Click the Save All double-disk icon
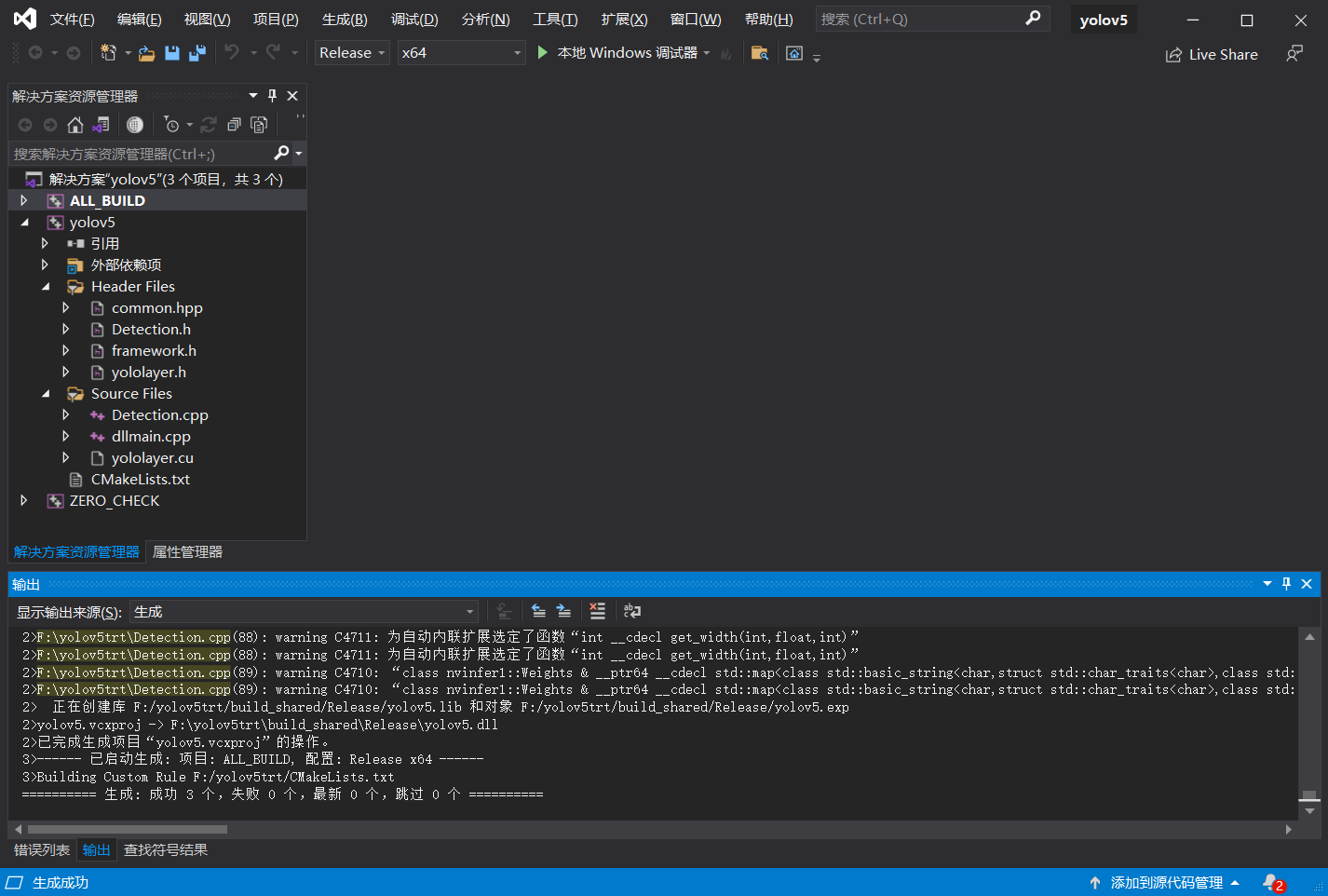The width and height of the screenshot is (1328, 896). tap(197, 53)
